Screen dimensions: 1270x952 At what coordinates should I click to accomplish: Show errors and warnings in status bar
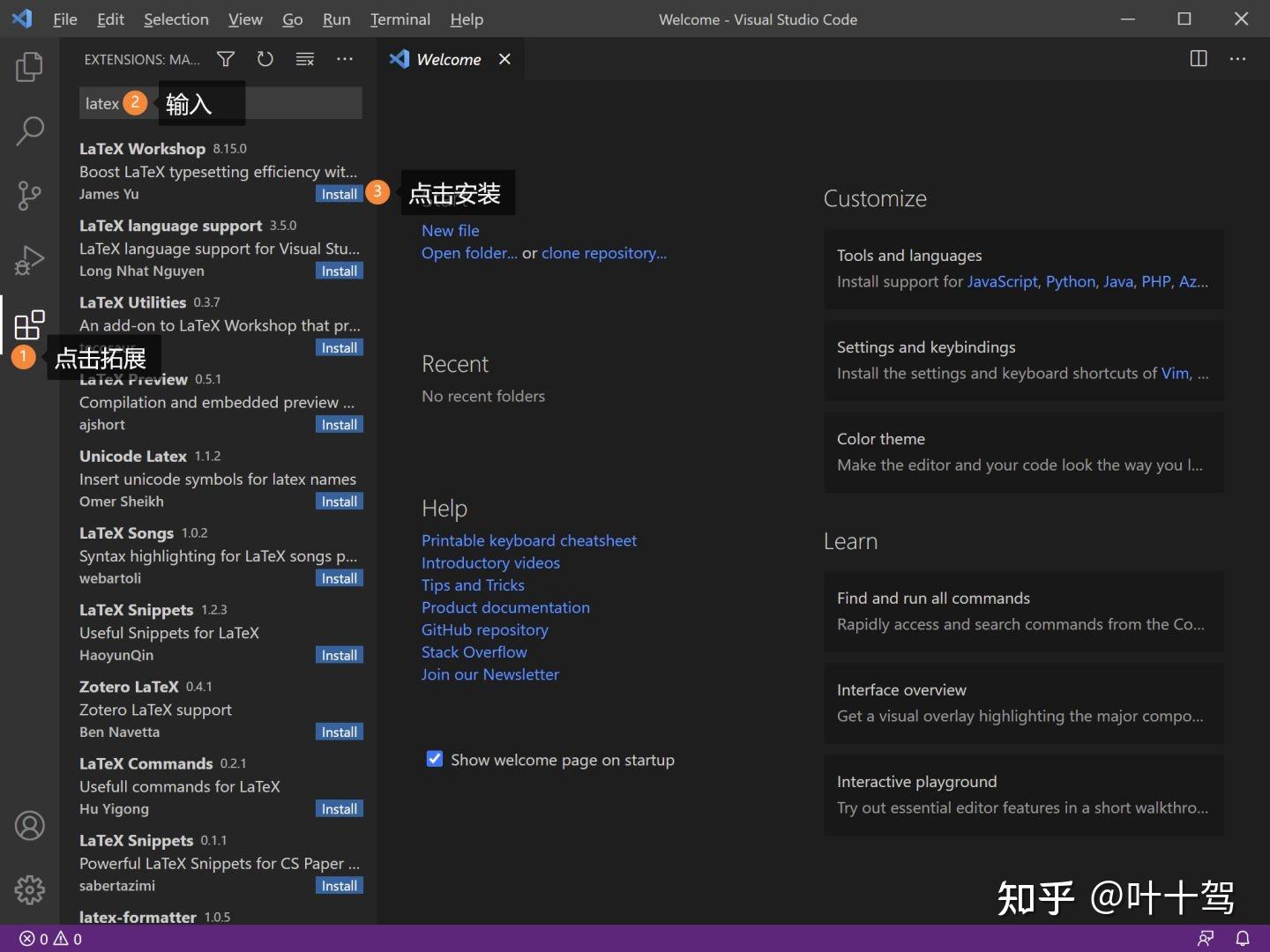51,939
